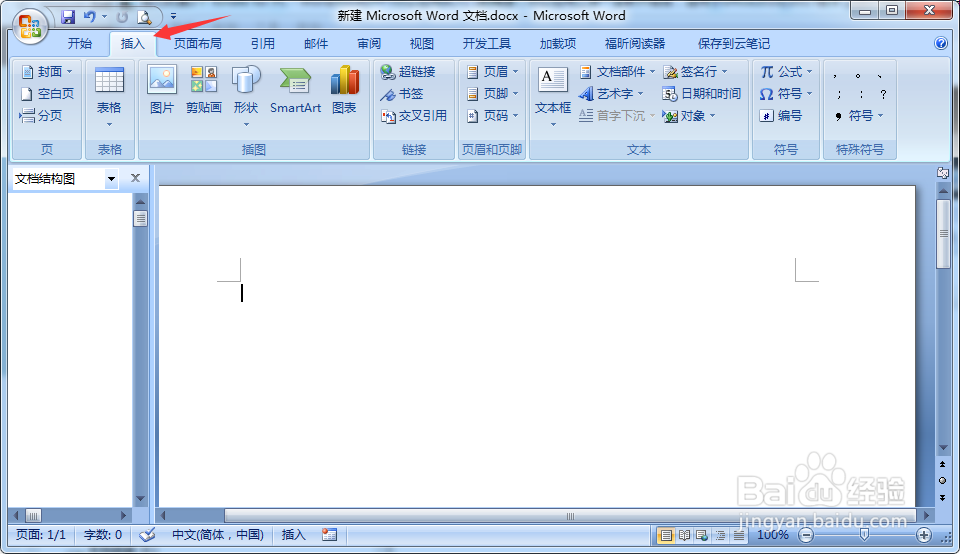Insert a blank page (空白页)

(x=47, y=94)
